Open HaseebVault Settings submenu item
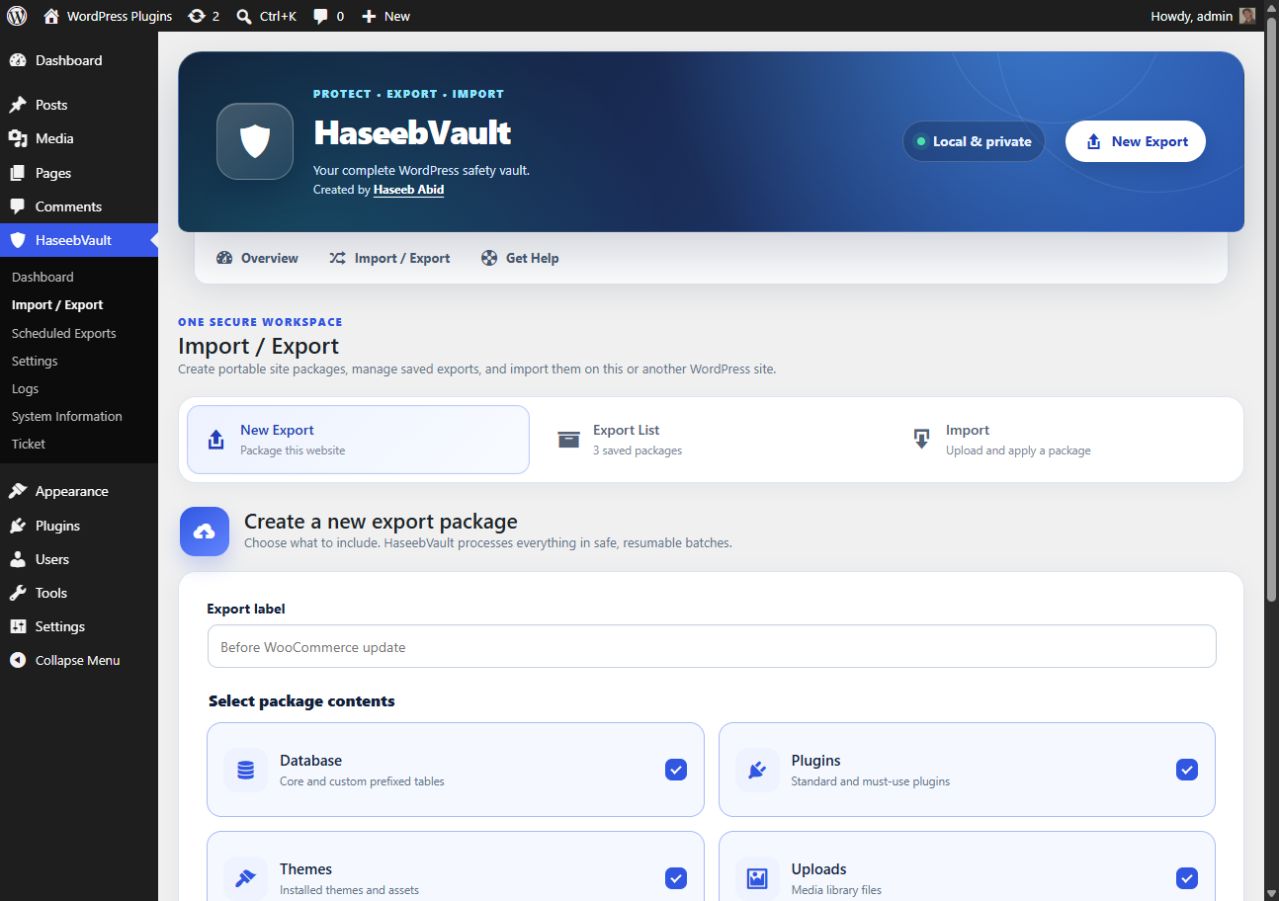Screen dimensions: 1279x901 [35, 361]
